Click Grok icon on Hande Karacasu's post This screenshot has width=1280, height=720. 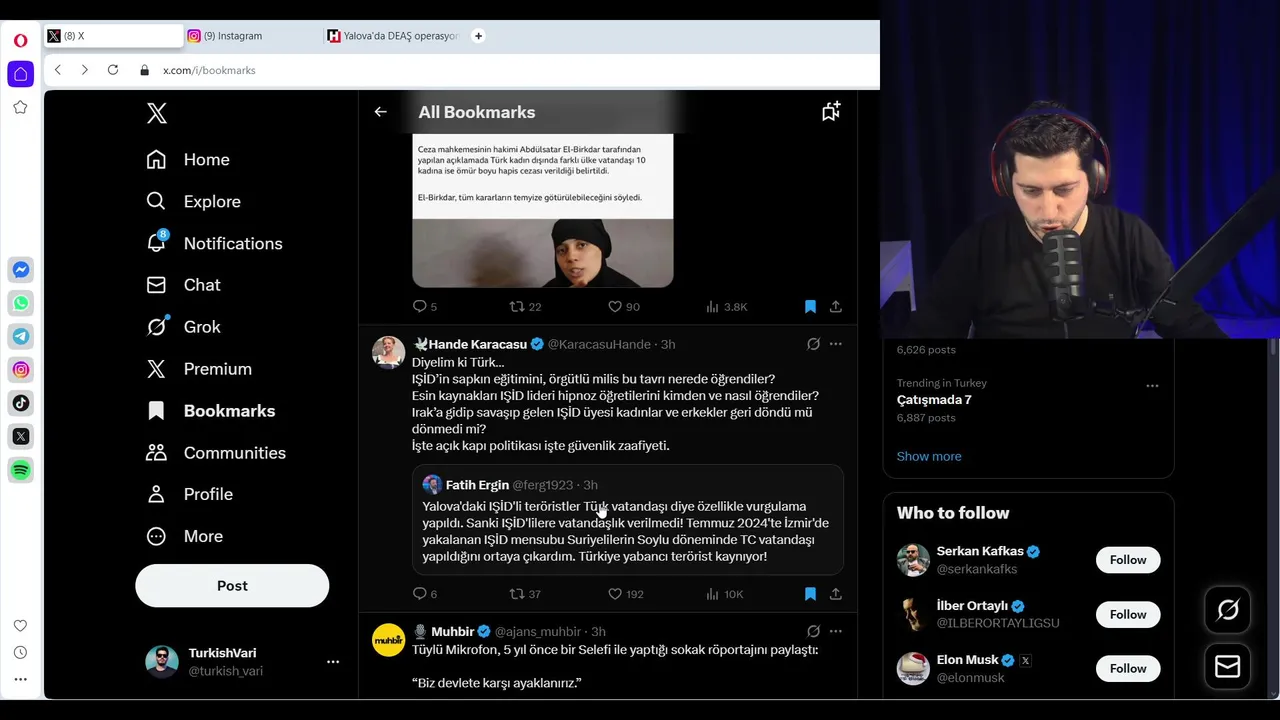tap(813, 344)
